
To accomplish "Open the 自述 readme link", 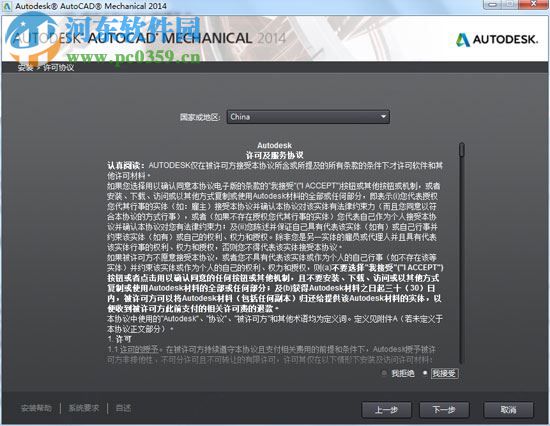I will [x=123, y=408].
